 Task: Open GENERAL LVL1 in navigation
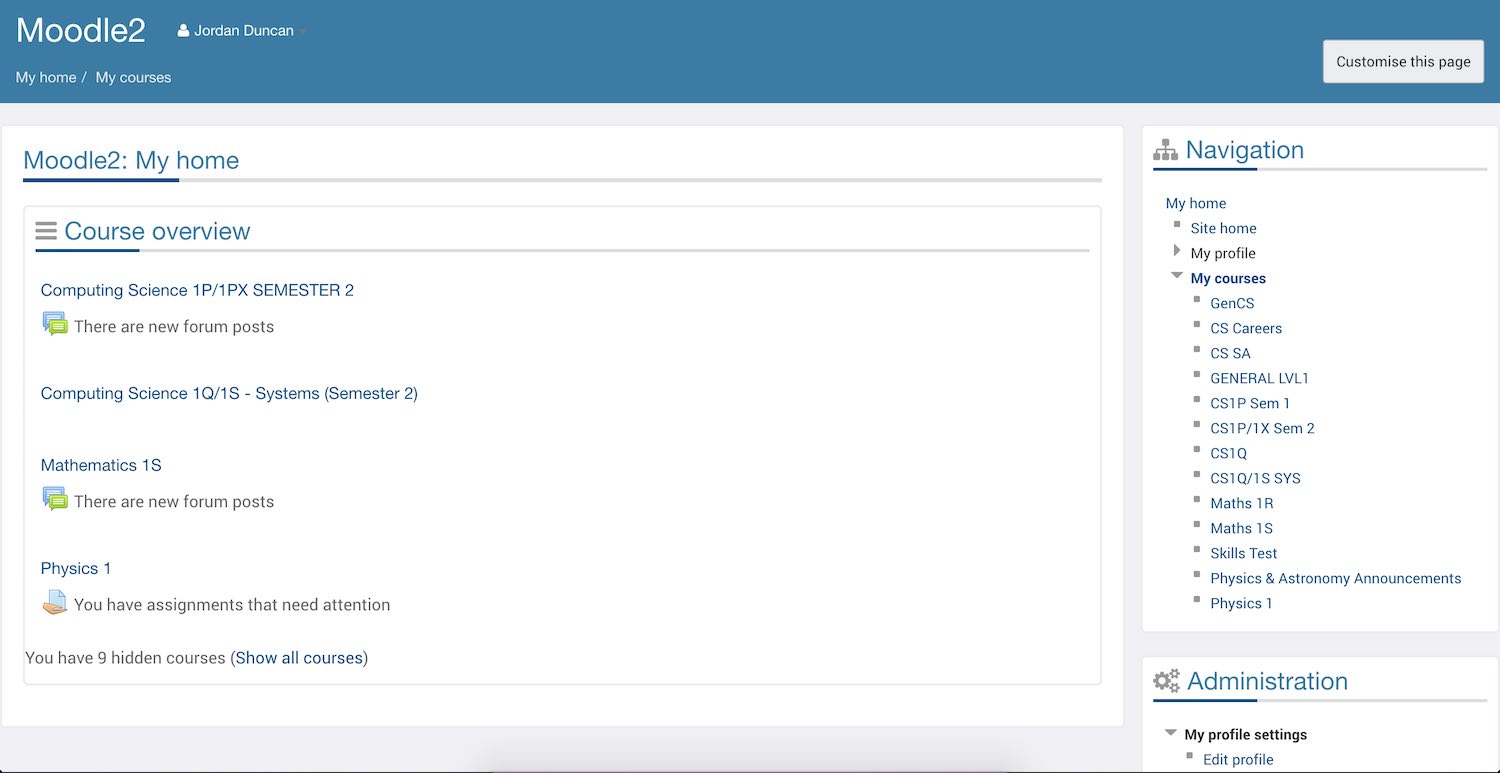point(1259,378)
